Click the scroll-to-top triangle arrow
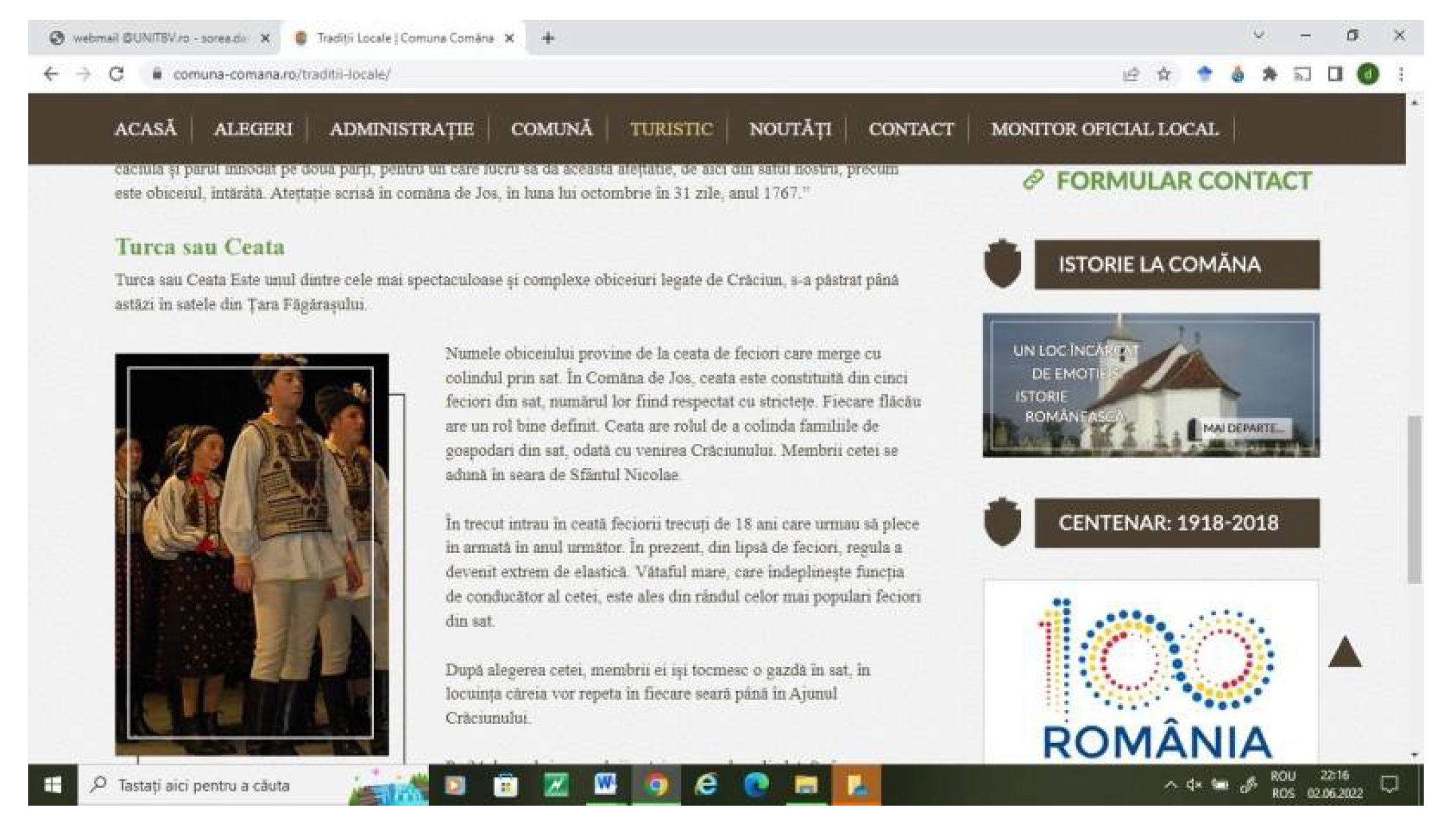The image size is (1456, 840). coord(1345,651)
